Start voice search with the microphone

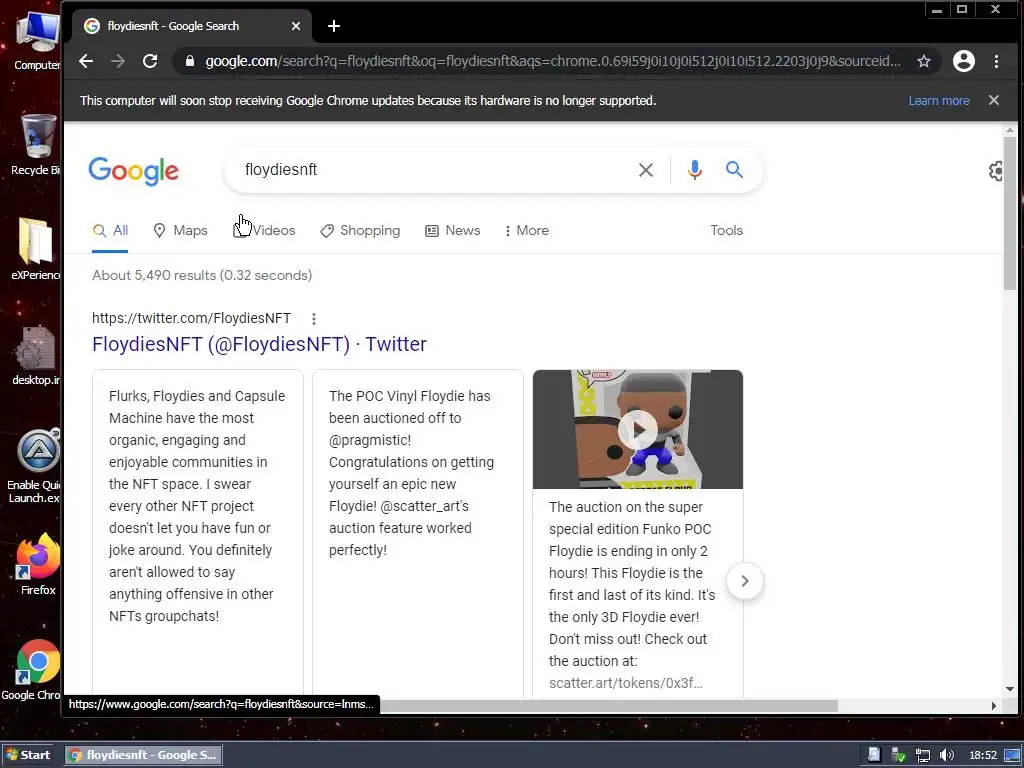point(695,170)
